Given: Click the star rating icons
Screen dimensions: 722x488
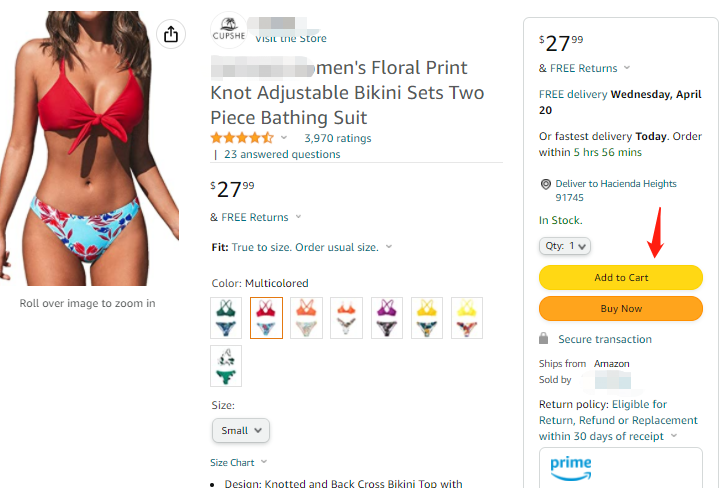Looking at the screenshot, I should 241,138.
